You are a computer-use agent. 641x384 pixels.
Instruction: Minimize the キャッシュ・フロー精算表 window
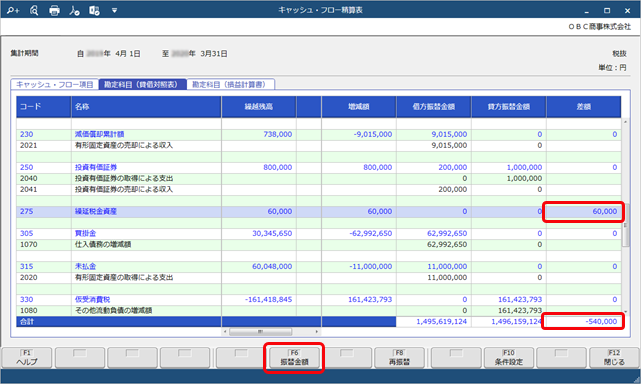click(x=587, y=11)
